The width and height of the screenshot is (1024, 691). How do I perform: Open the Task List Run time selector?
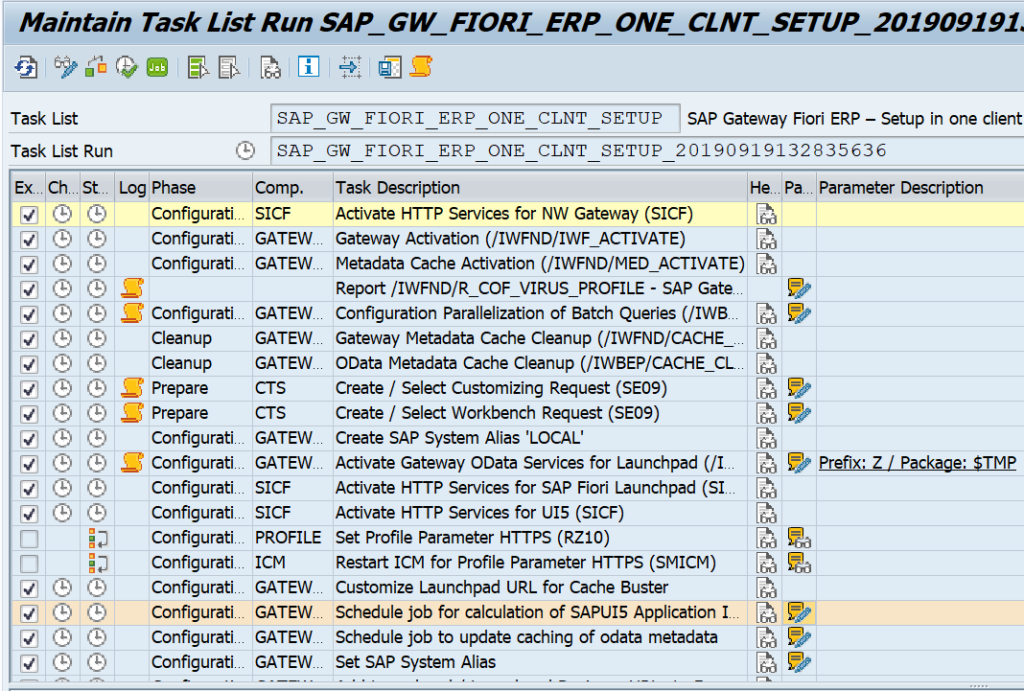247,148
